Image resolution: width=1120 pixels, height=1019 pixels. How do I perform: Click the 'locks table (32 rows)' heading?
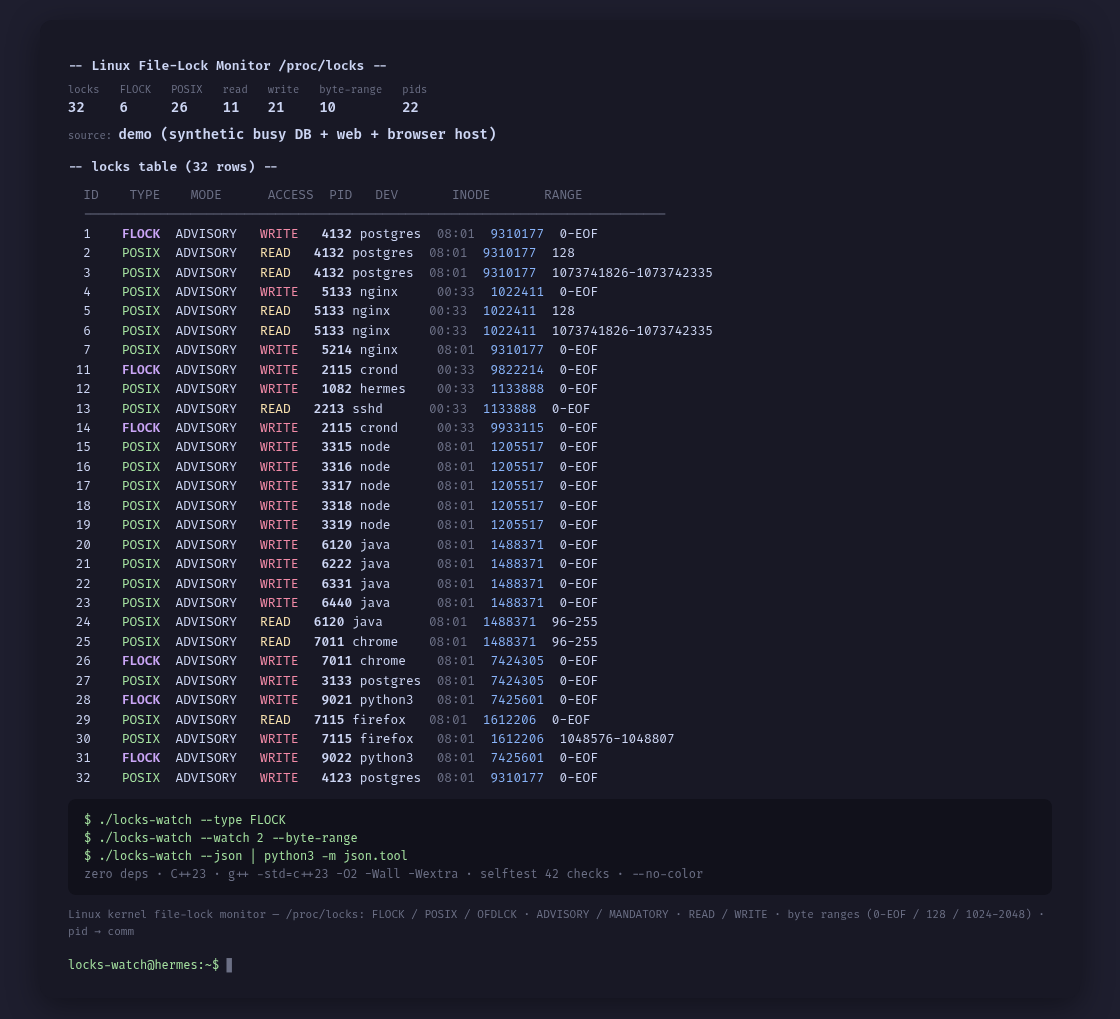coord(173,166)
